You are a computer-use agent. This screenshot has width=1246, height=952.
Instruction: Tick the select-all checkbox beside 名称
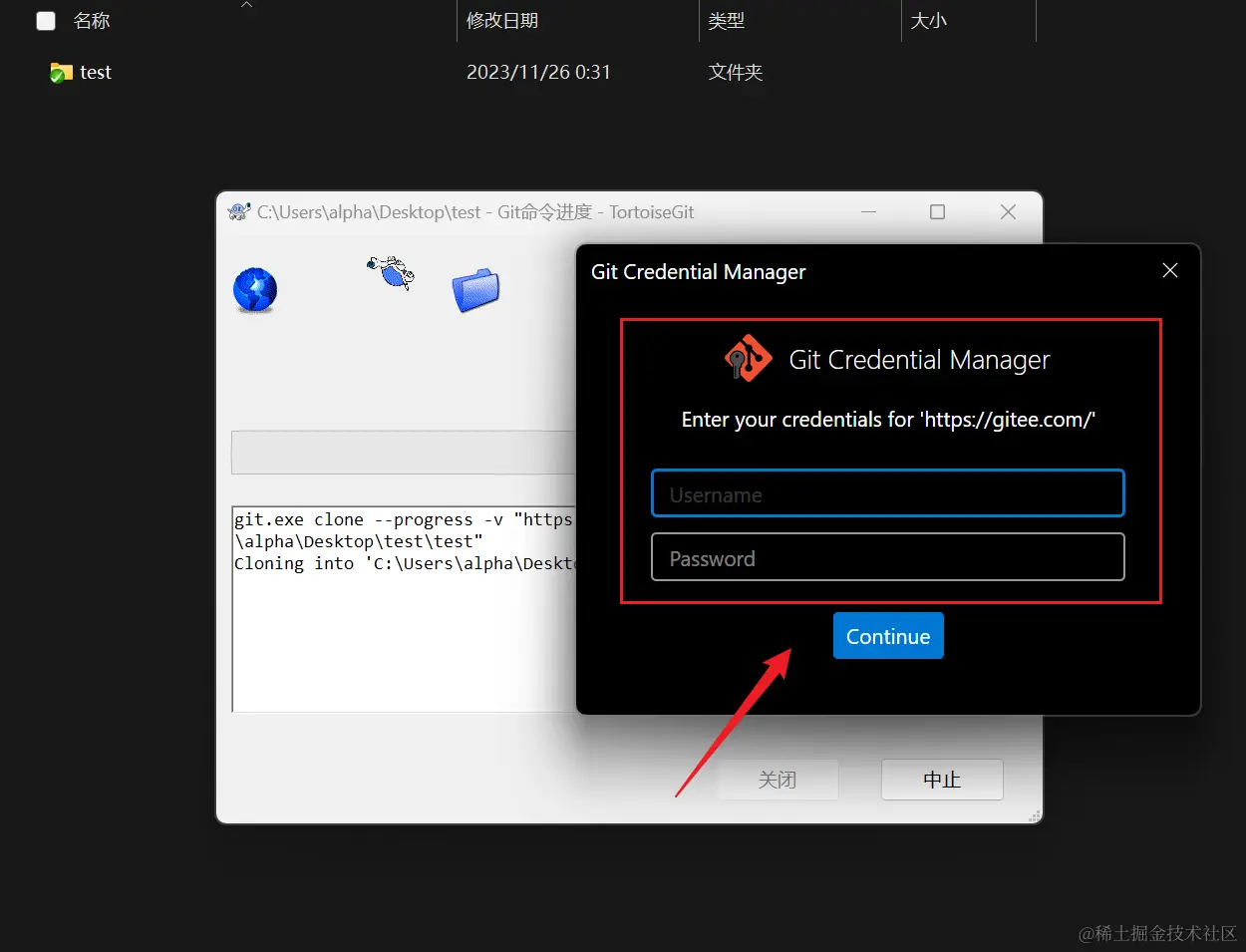pyautogui.click(x=46, y=20)
